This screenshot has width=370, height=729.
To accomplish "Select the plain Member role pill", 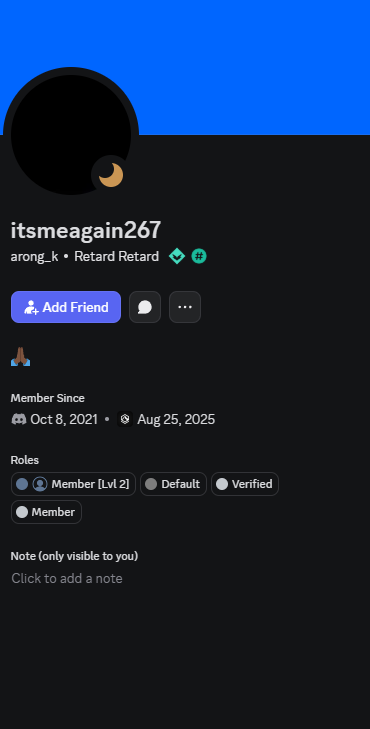I will pyautogui.click(x=46, y=512).
